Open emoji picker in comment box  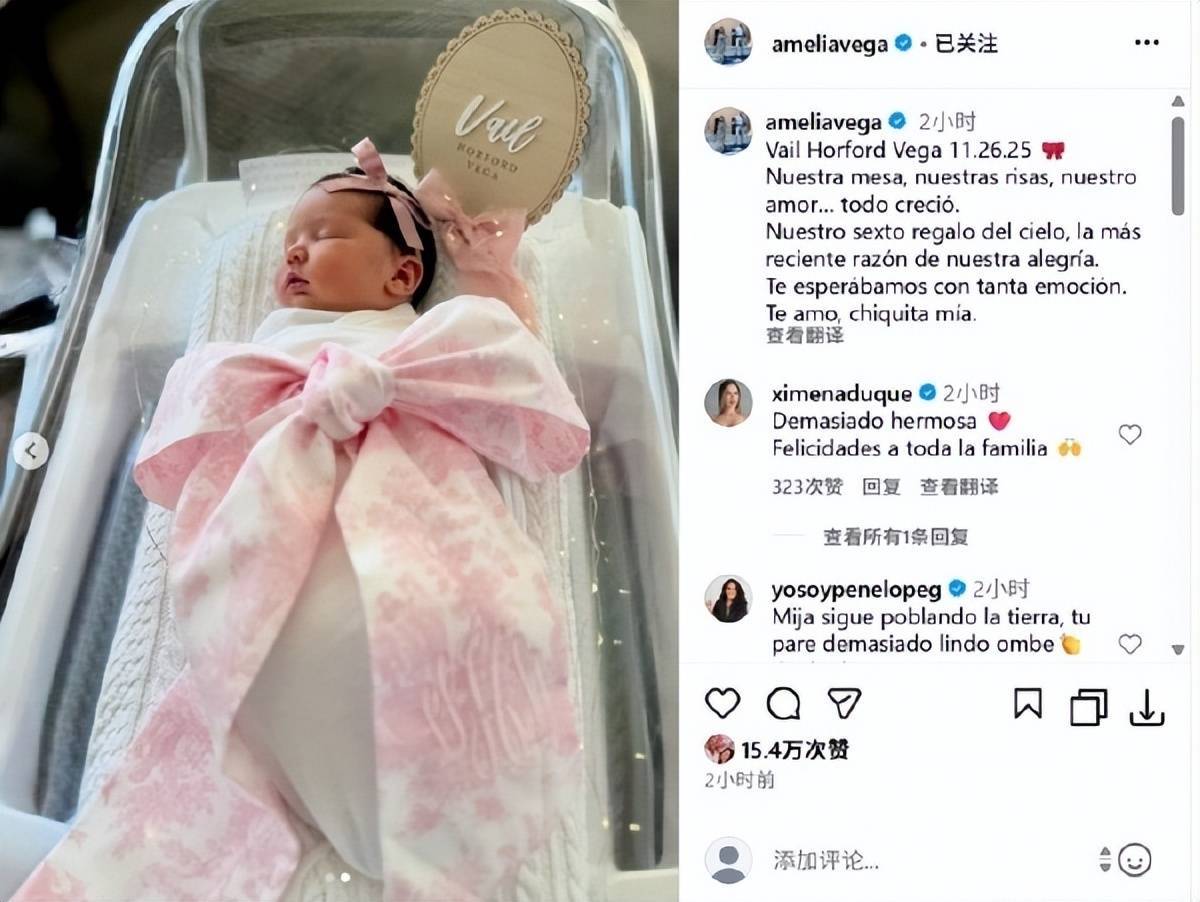pyautogui.click(x=1135, y=859)
